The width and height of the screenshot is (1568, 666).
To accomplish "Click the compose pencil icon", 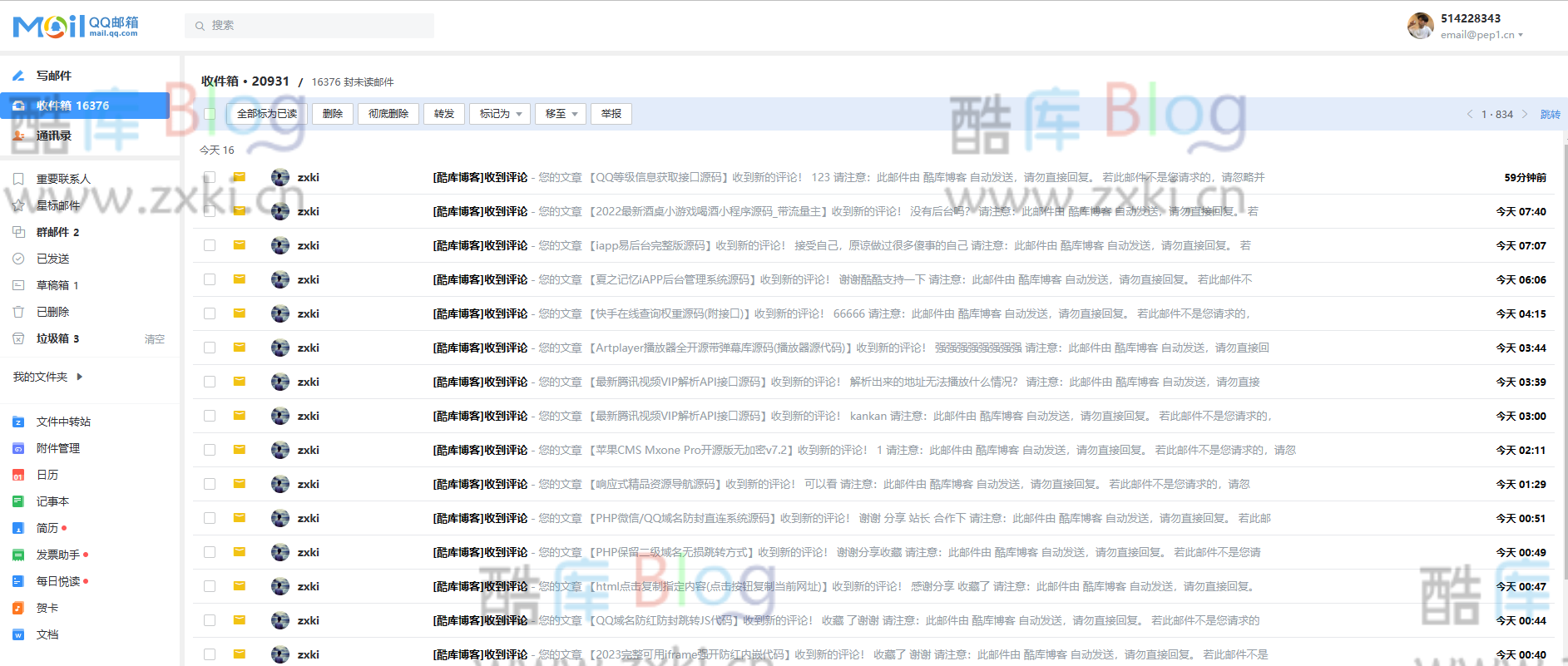I will pyautogui.click(x=18, y=76).
